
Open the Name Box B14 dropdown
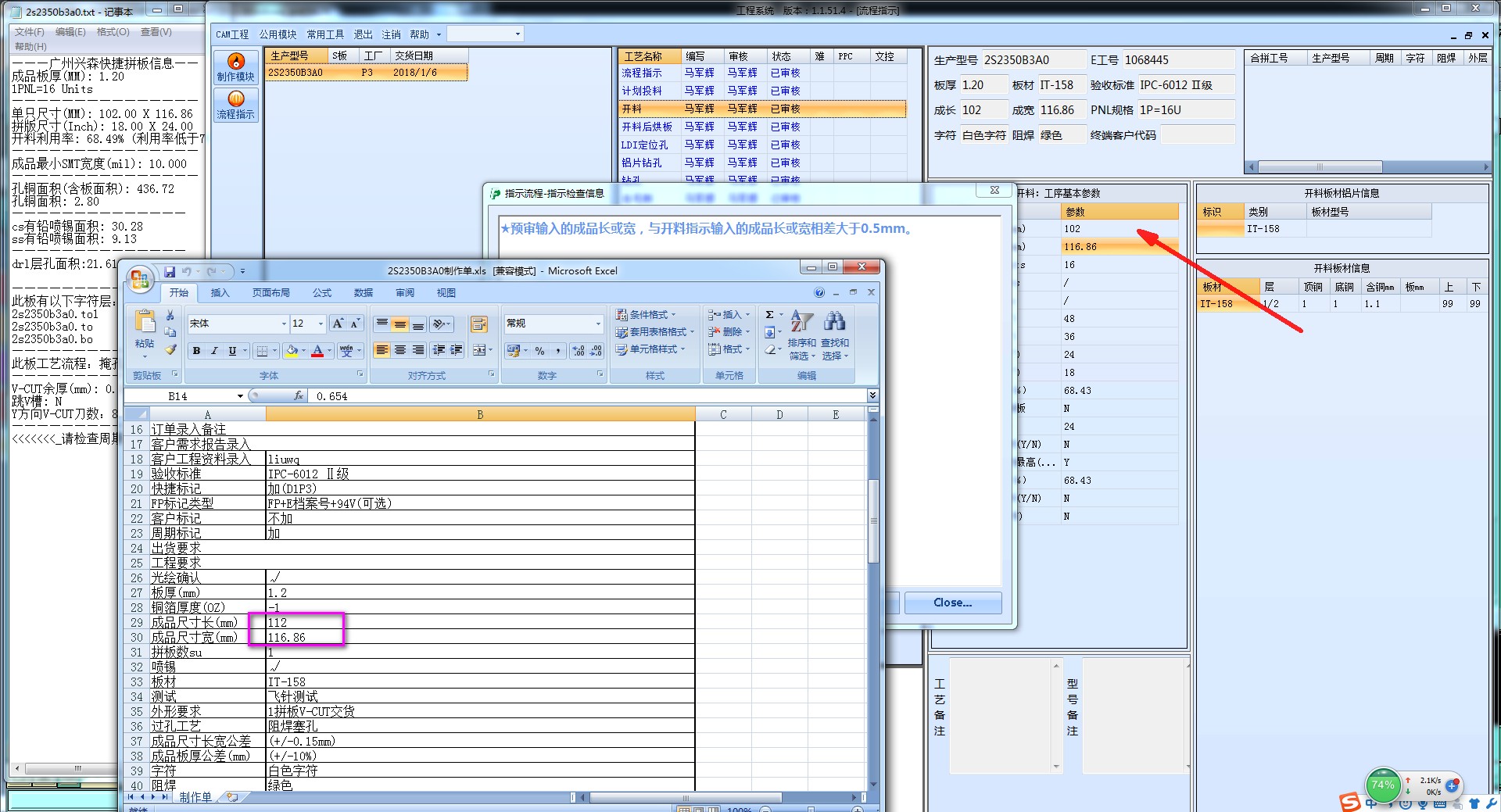240,396
